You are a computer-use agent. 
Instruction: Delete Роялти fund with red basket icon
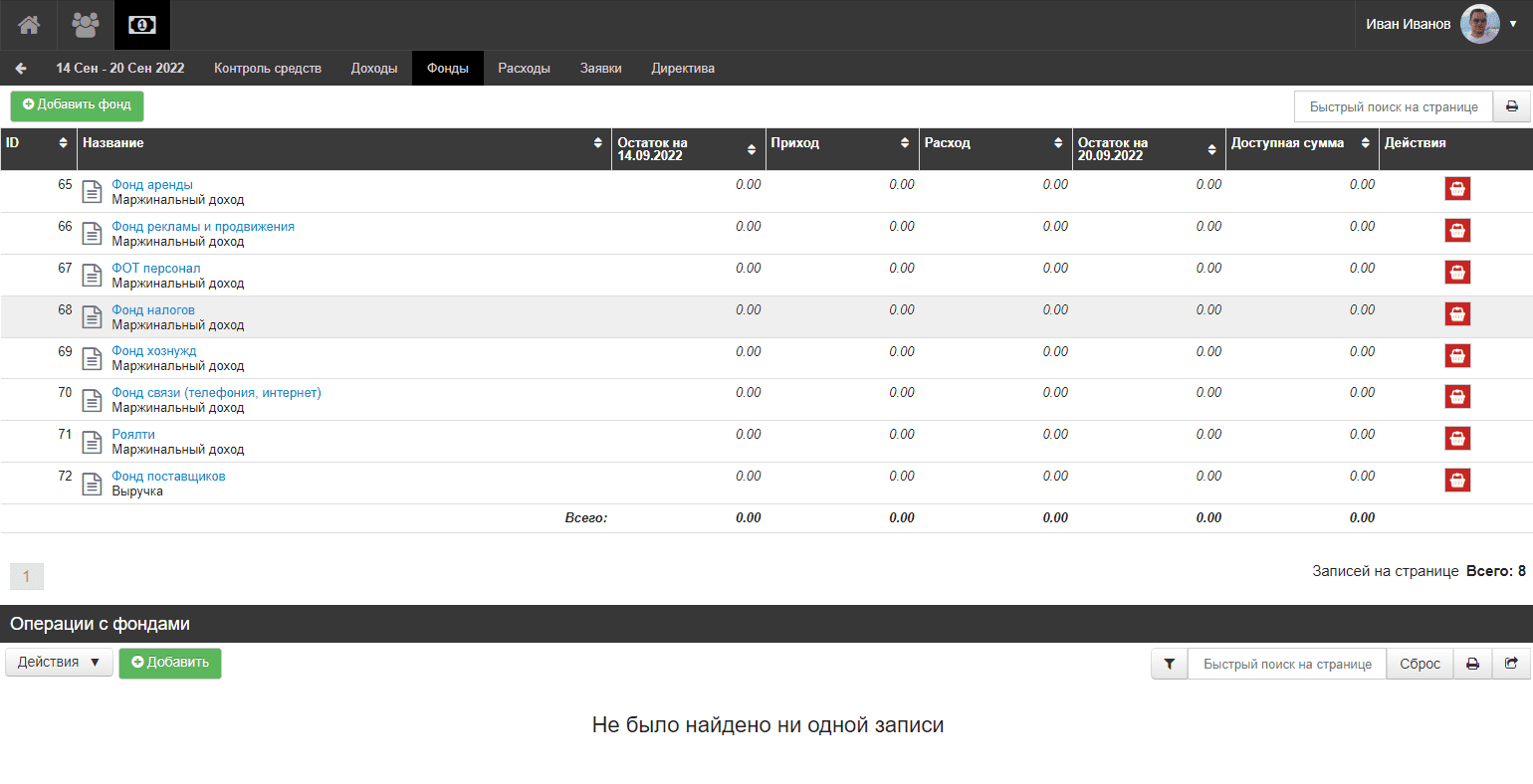pos(1457,439)
